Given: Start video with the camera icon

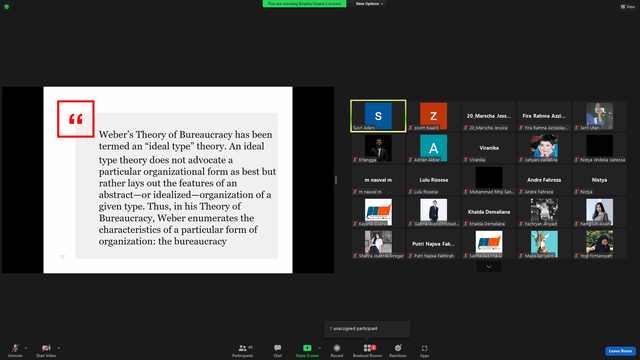Looking at the screenshot, I should click(x=46, y=350).
